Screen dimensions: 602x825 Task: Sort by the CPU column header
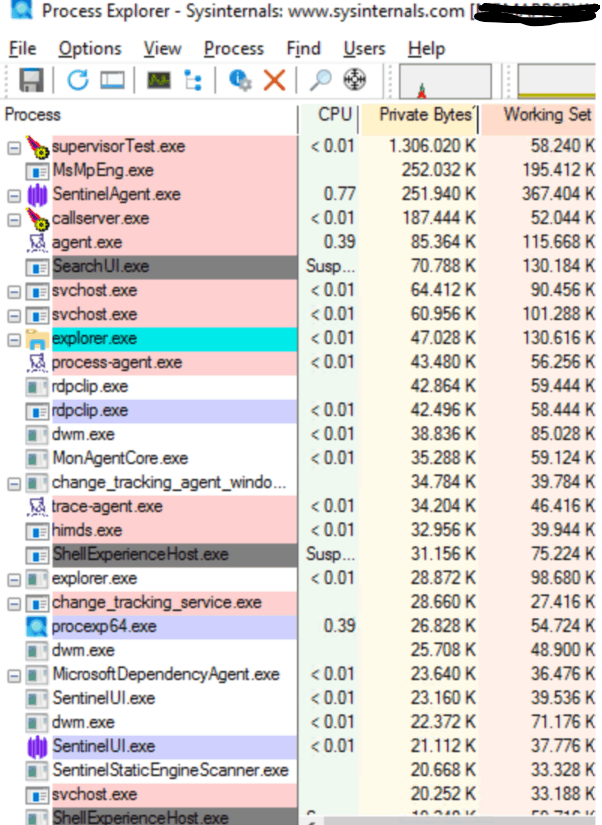[329, 115]
